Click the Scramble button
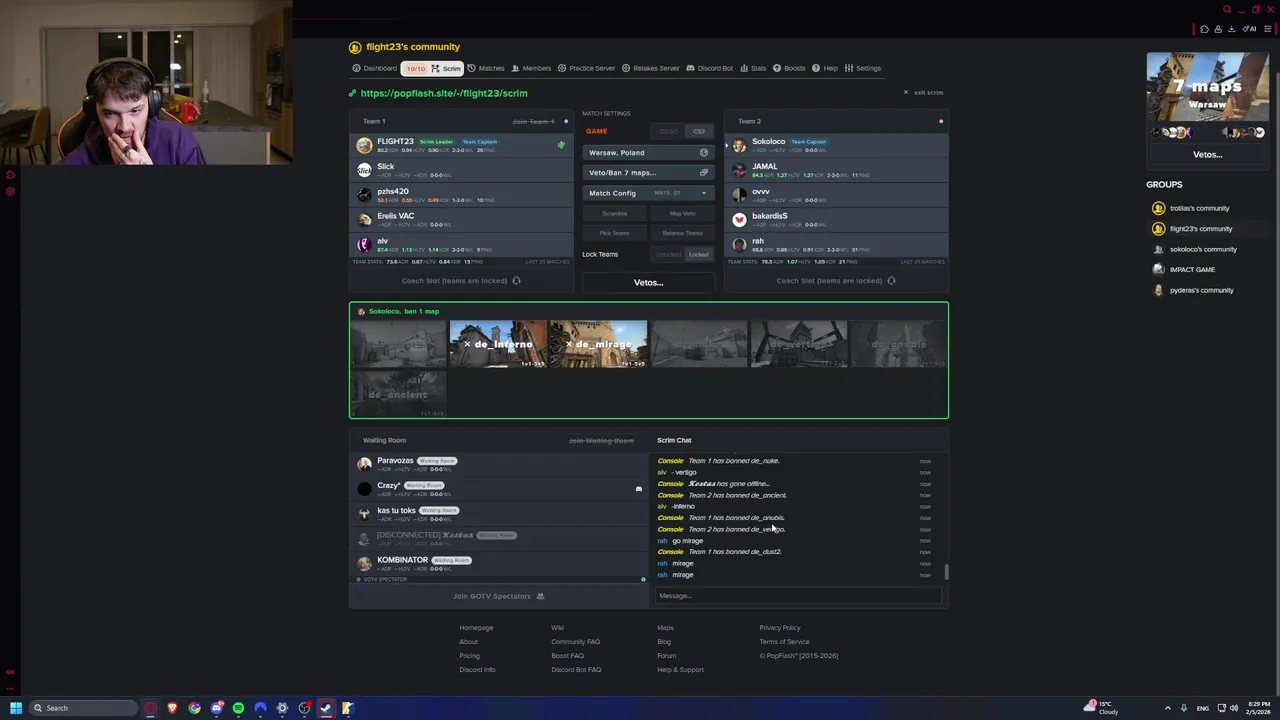The image size is (1280, 720). 614,213
